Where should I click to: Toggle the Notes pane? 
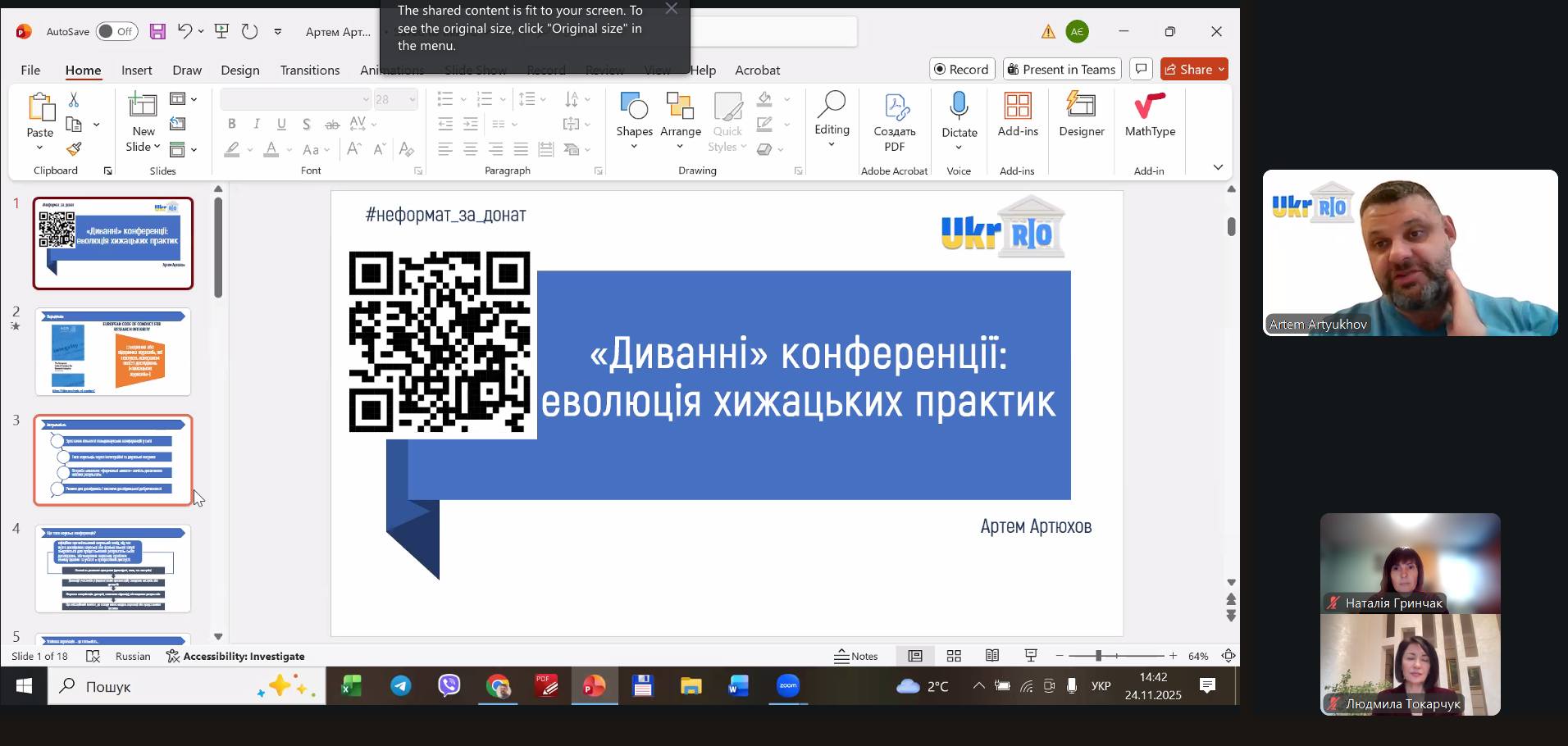tap(856, 656)
